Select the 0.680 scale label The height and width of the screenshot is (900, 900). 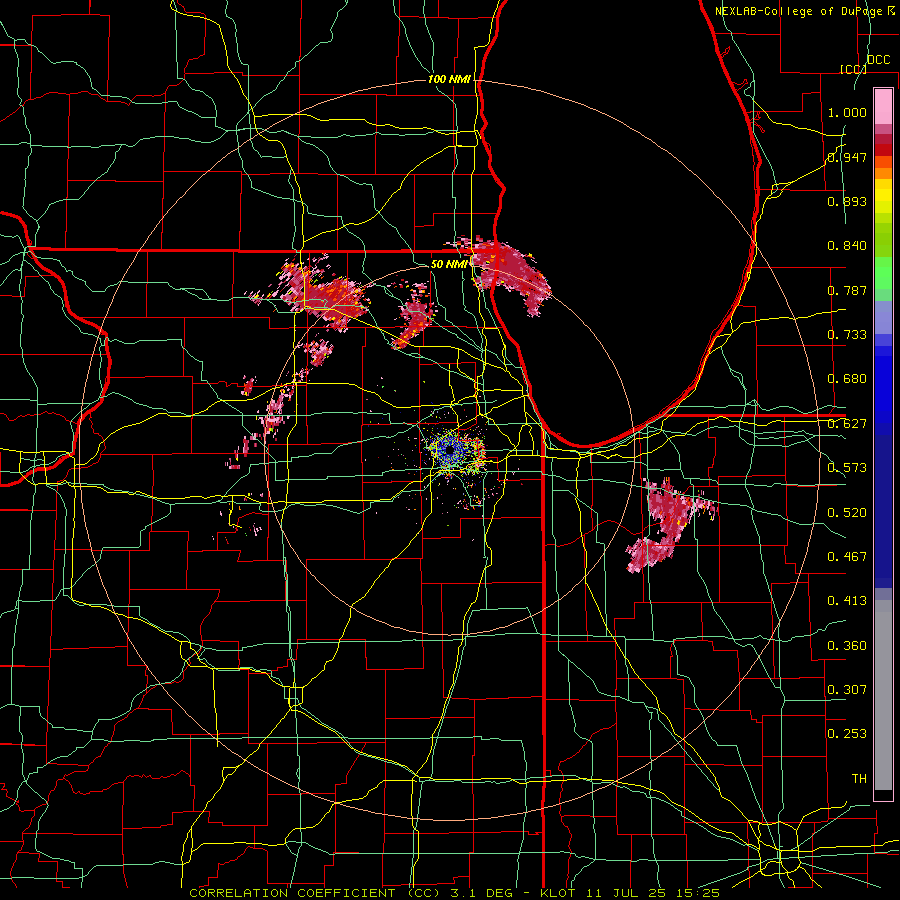point(847,379)
